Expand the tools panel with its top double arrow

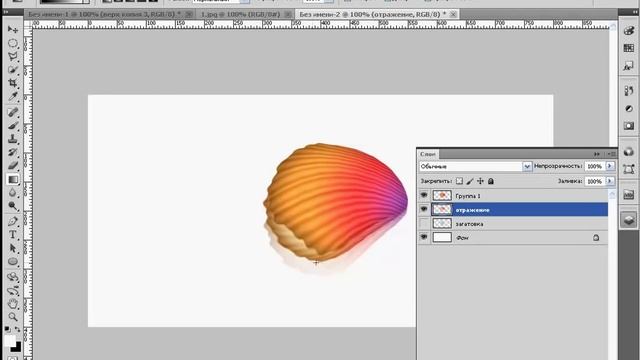pos(6,12)
